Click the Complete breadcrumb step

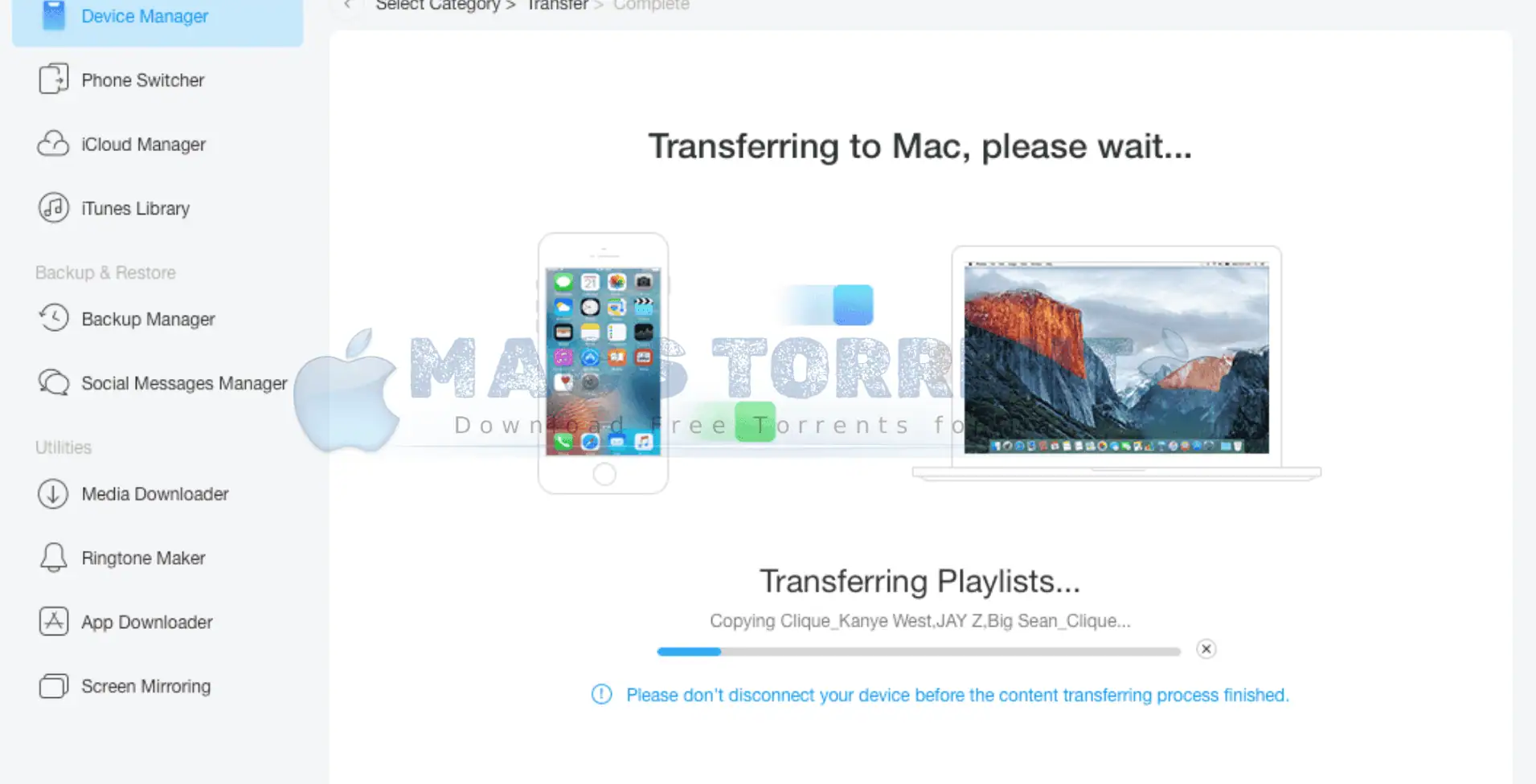tap(651, 5)
